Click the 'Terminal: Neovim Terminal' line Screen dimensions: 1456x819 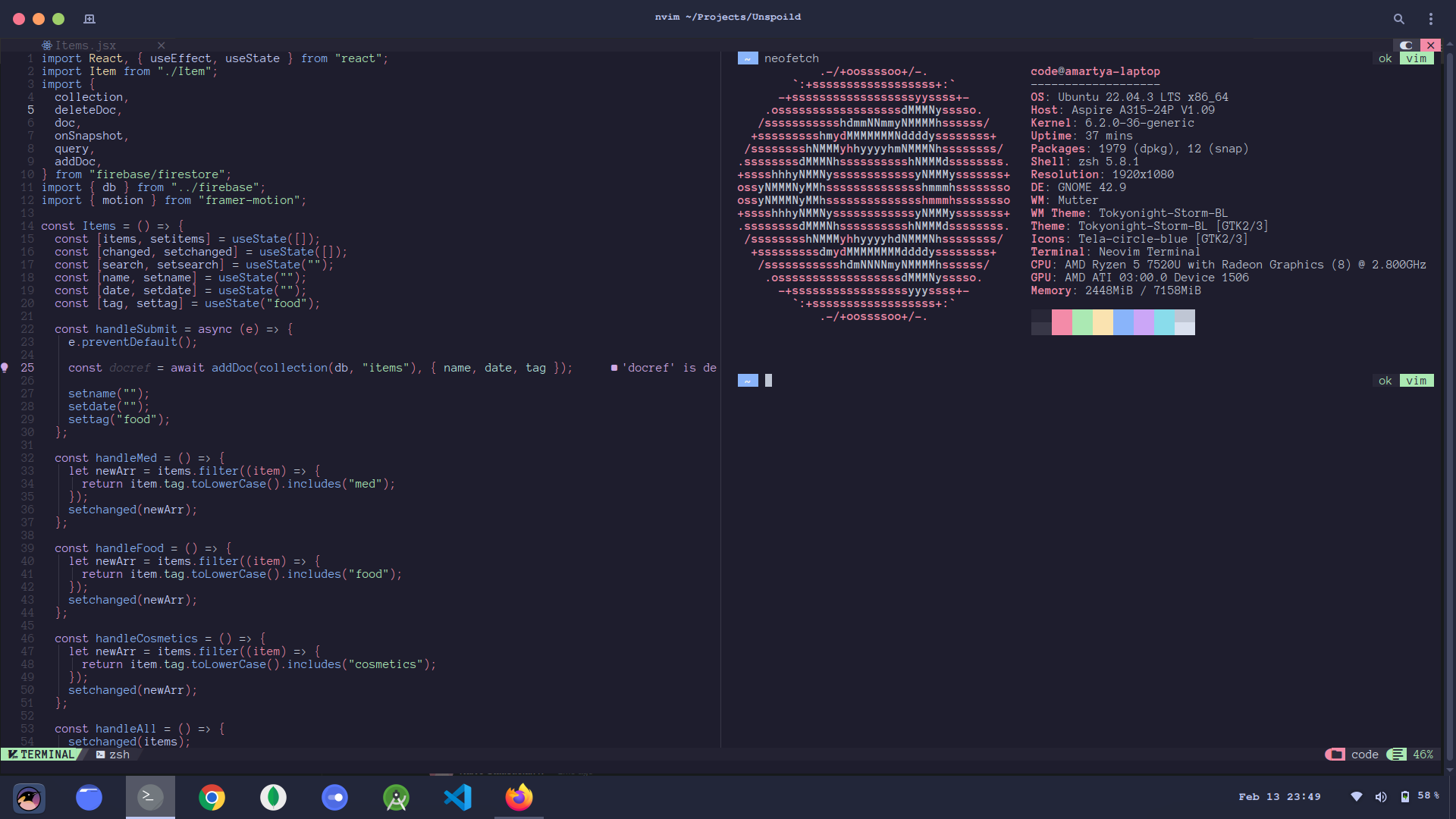pos(1115,252)
